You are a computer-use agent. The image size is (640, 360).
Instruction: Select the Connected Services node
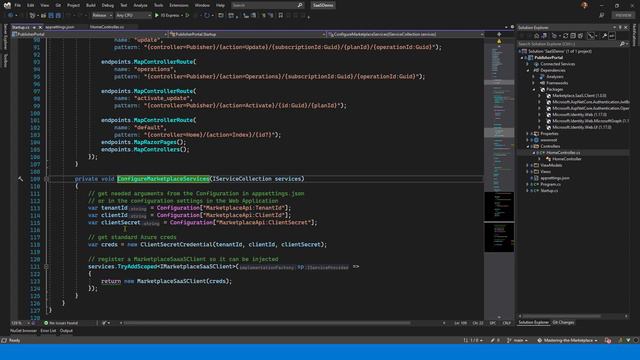[557, 64]
